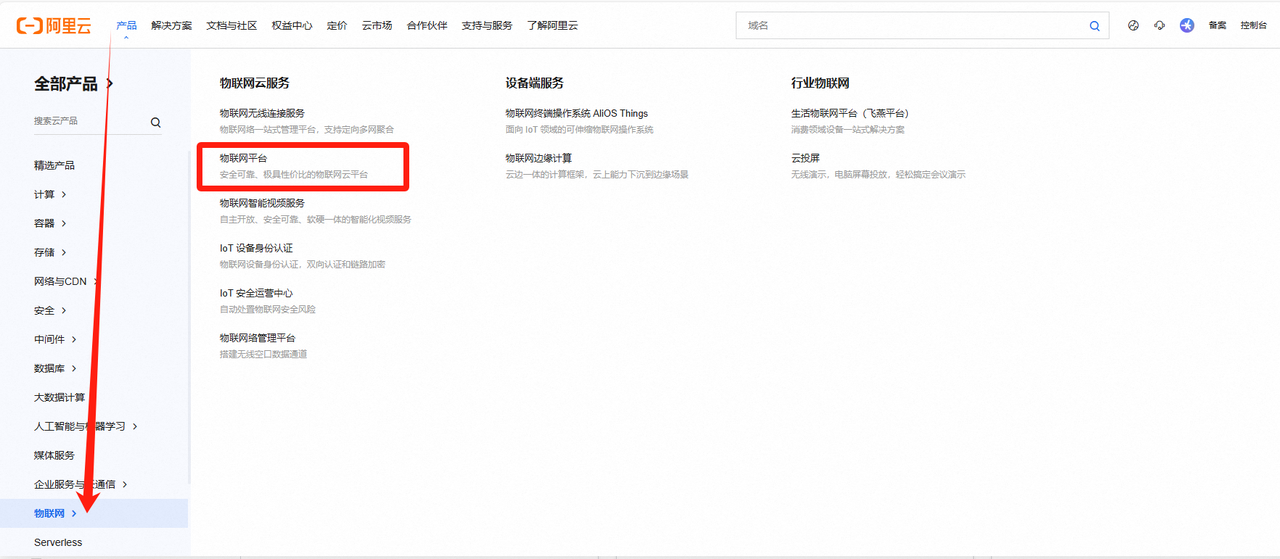The width and height of the screenshot is (1280, 559).
Task: Expand the 网络与CDN category
Action: pos(66,281)
